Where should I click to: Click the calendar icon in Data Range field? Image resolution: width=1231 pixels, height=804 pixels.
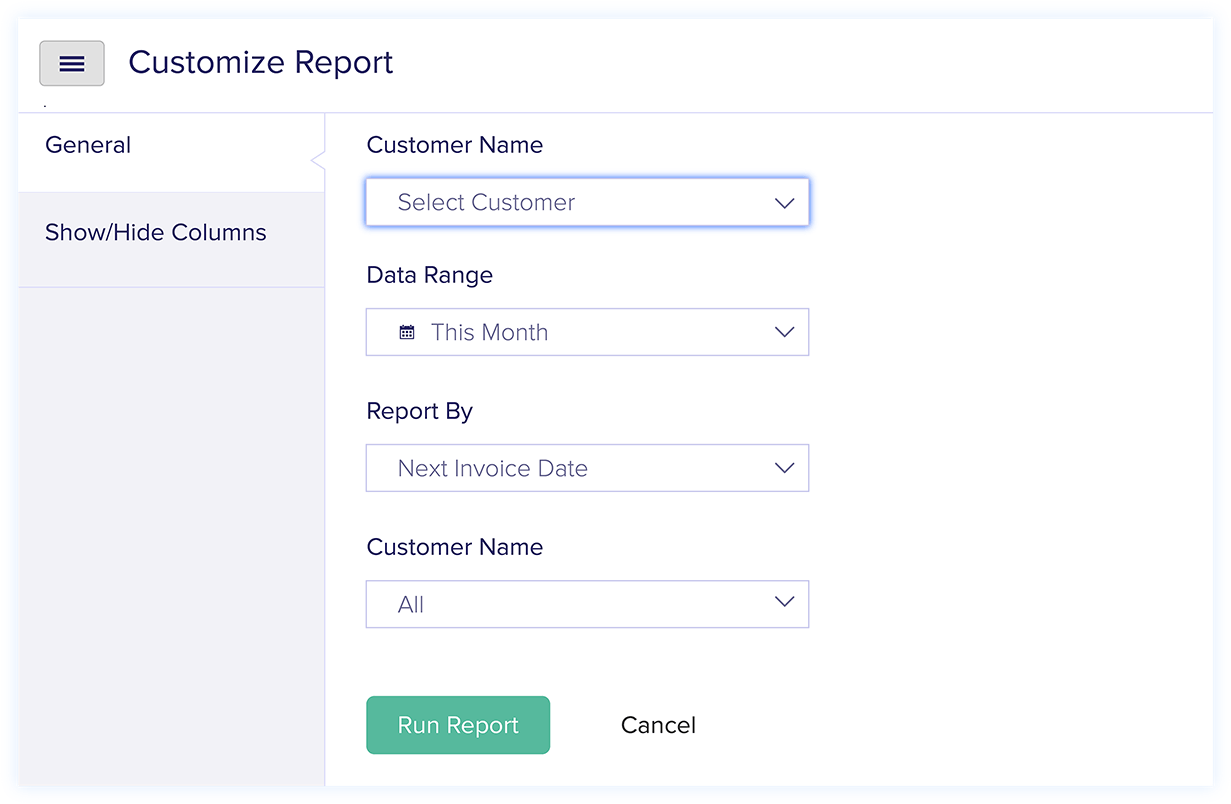[405, 331]
